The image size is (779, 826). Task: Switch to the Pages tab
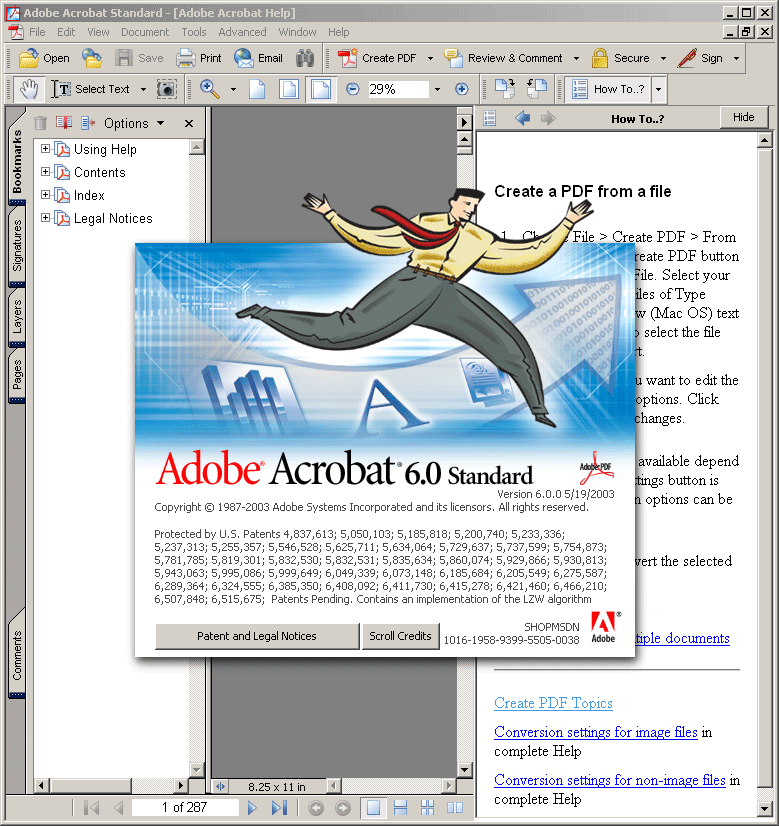(17, 375)
